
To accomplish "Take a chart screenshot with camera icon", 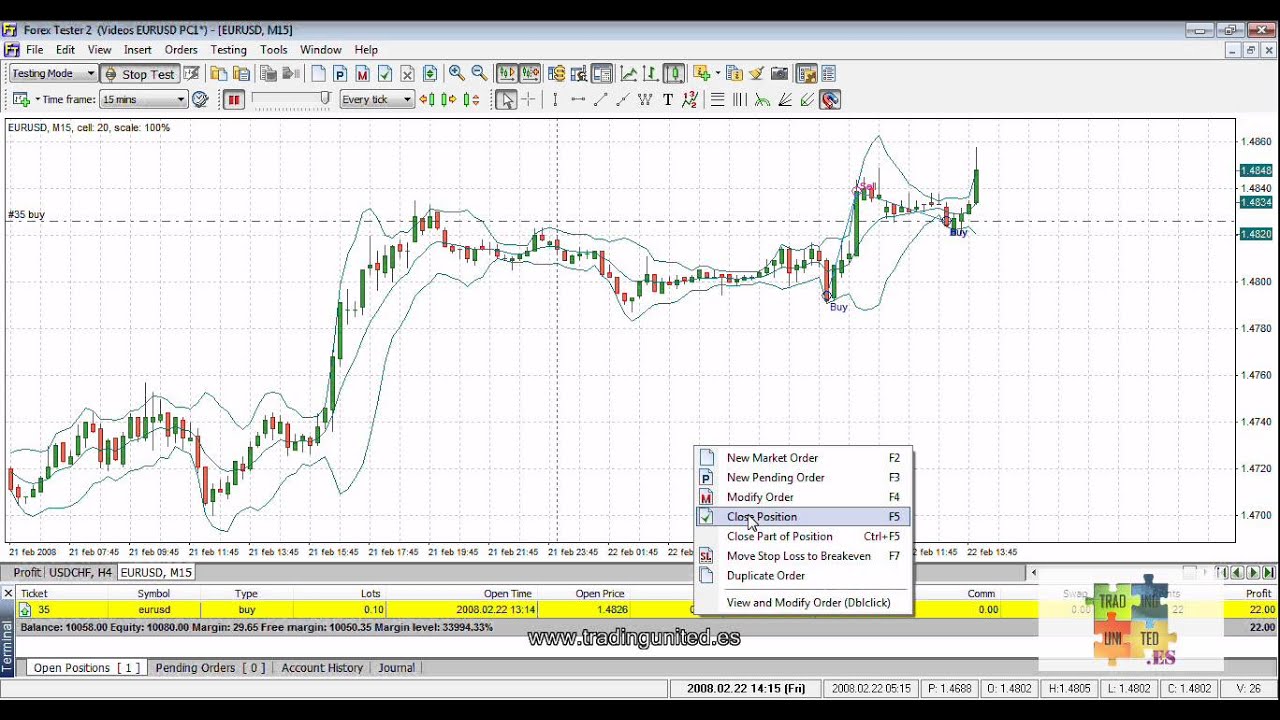I will [x=779, y=73].
